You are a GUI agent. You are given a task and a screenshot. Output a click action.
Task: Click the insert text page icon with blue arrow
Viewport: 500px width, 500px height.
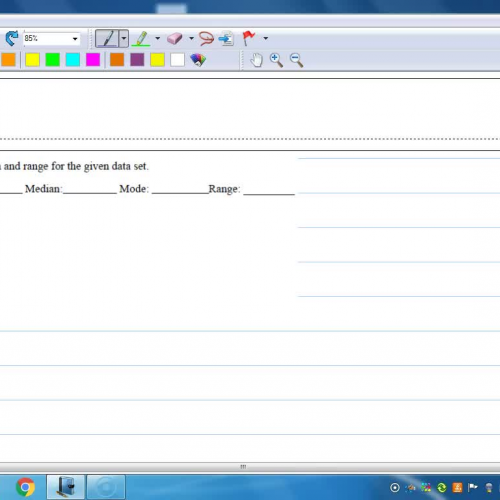226,39
